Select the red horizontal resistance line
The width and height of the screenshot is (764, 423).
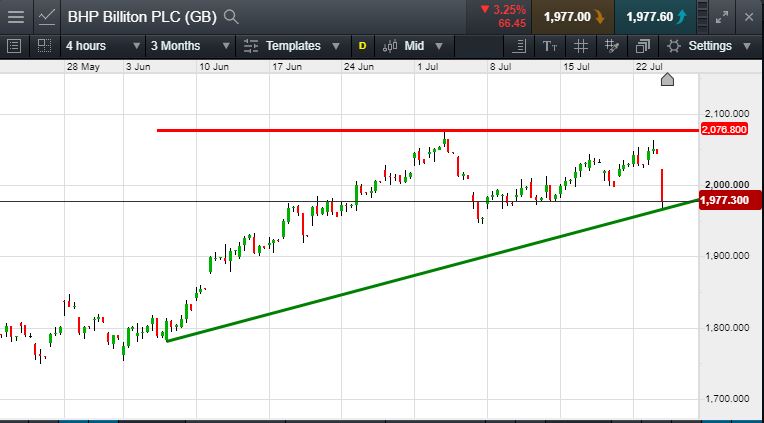(x=428, y=130)
